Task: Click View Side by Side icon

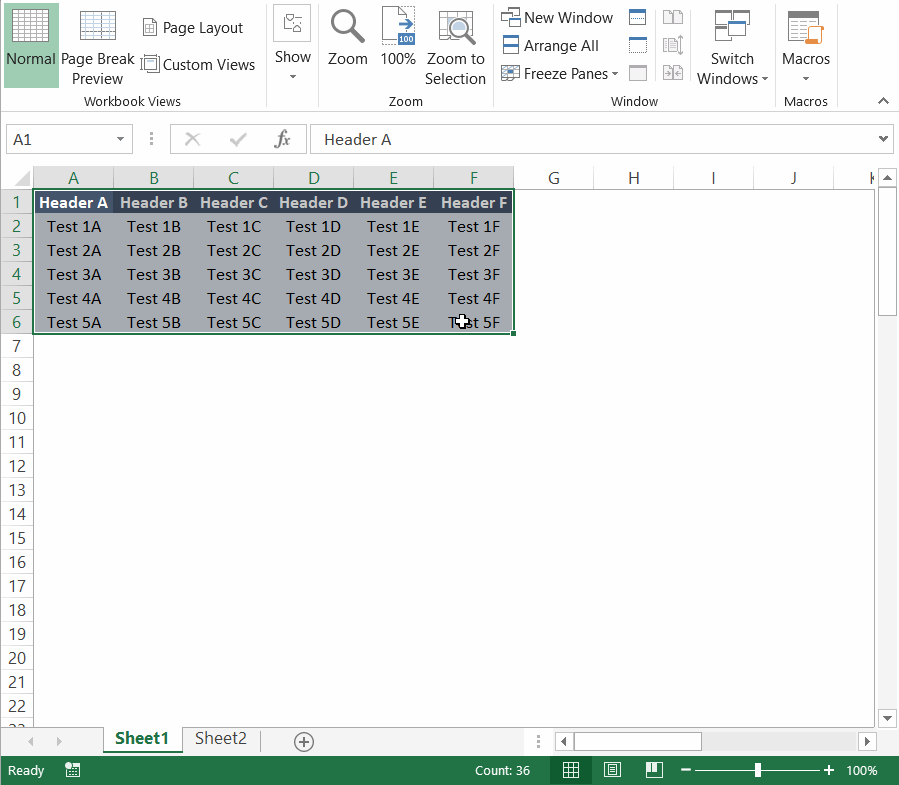Action: pos(673,17)
